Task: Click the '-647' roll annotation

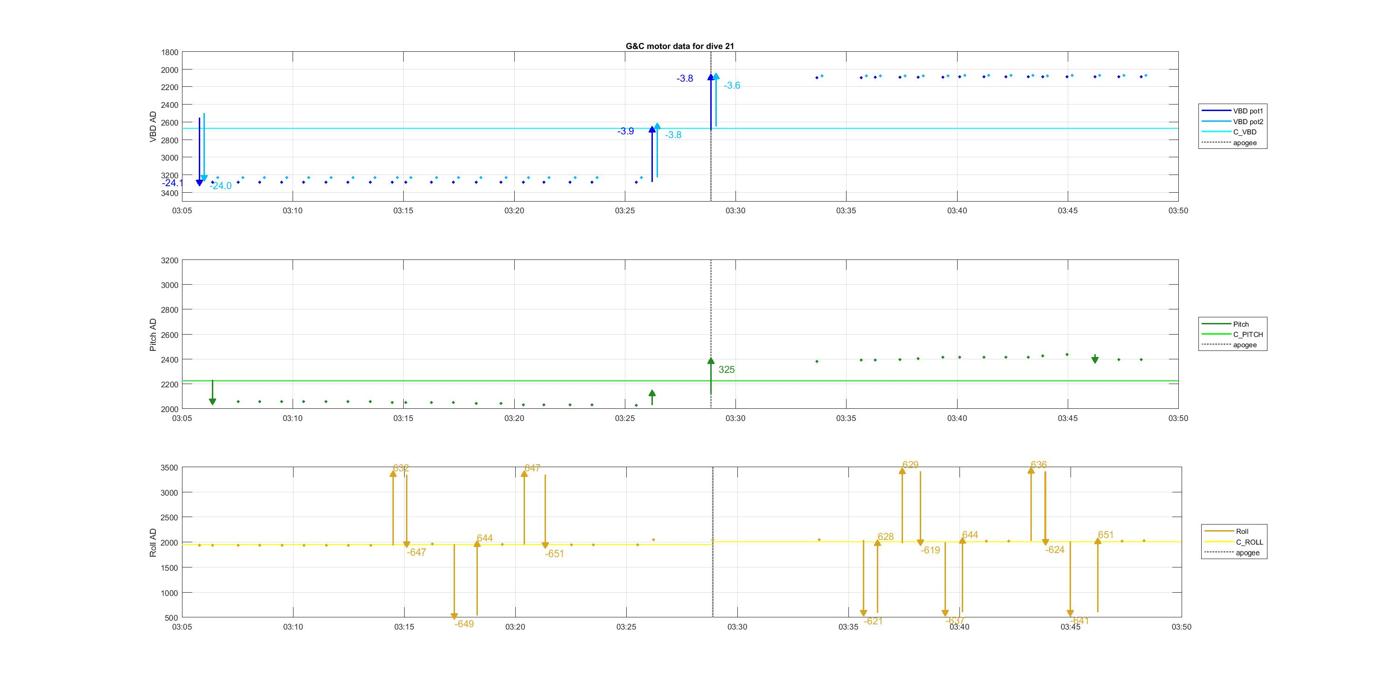Action: click(417, 552)
